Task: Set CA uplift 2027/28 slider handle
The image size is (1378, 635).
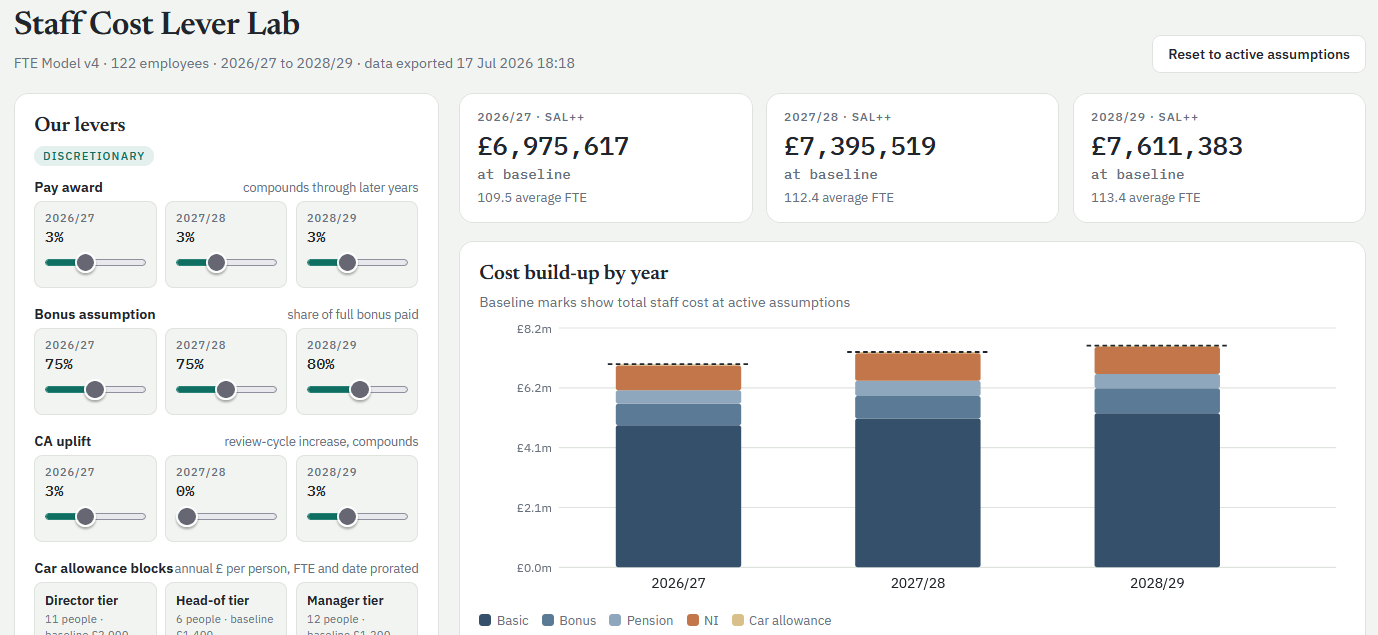Action: click(186, 516)
